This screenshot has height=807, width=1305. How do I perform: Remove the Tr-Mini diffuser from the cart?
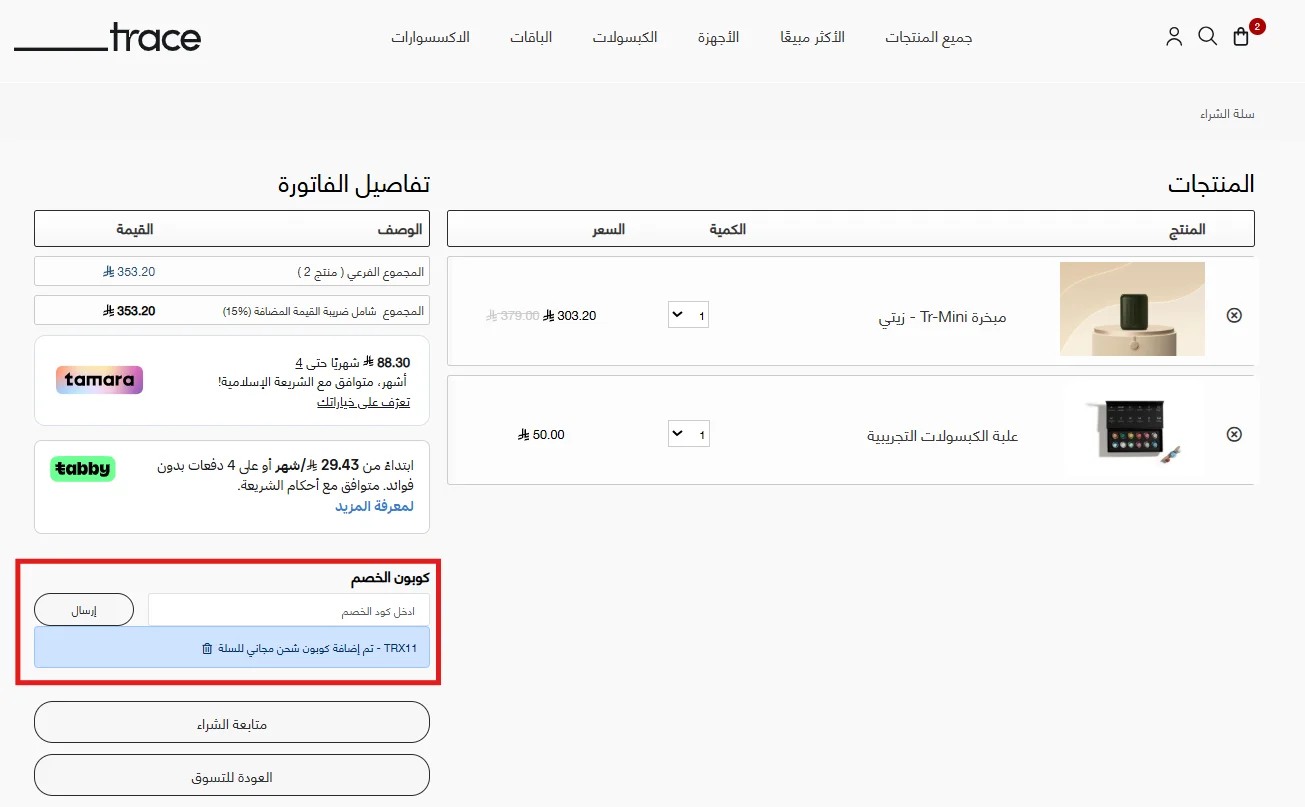(x=1234, y=315)
